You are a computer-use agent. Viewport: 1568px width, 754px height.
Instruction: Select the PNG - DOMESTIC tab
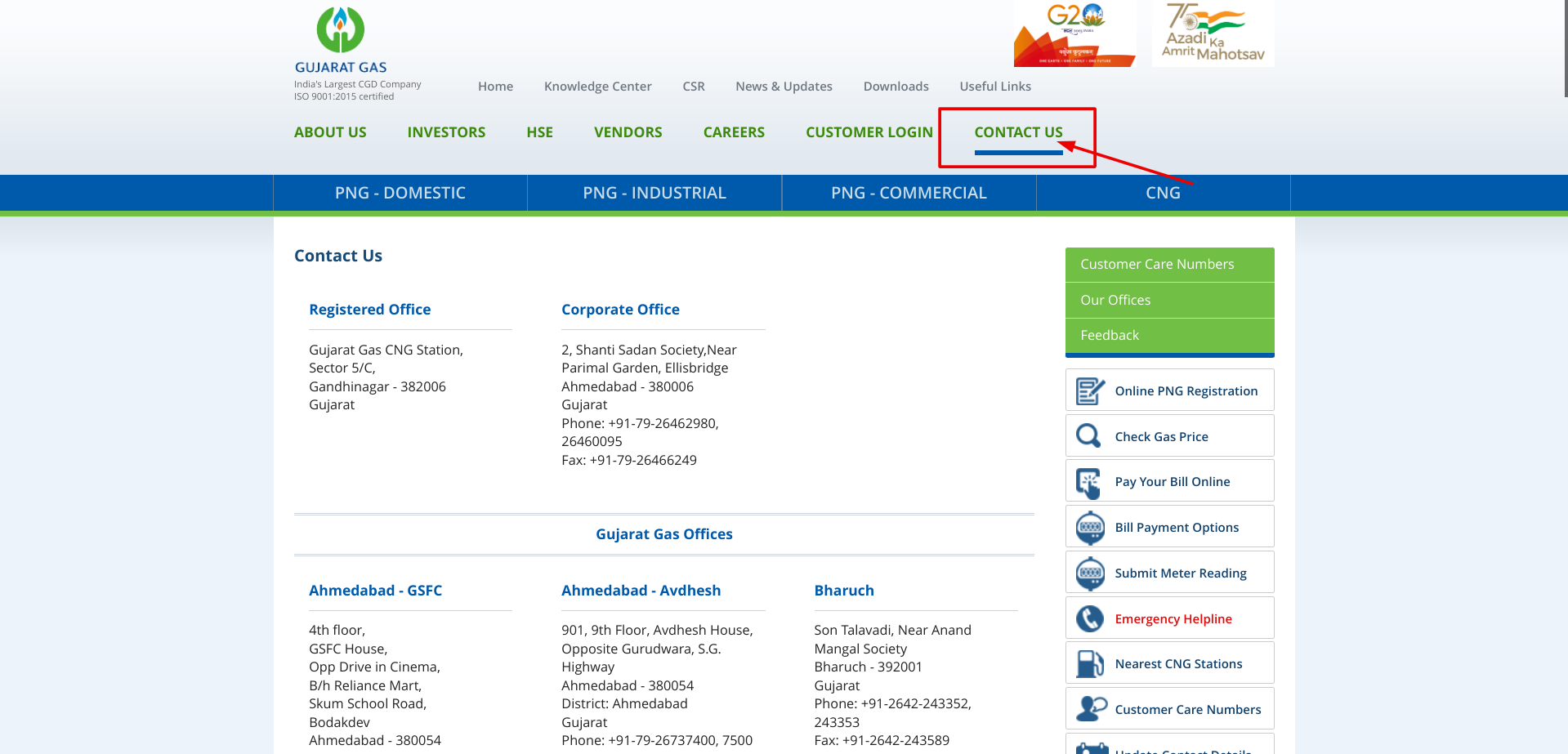(x=400, y=193)
